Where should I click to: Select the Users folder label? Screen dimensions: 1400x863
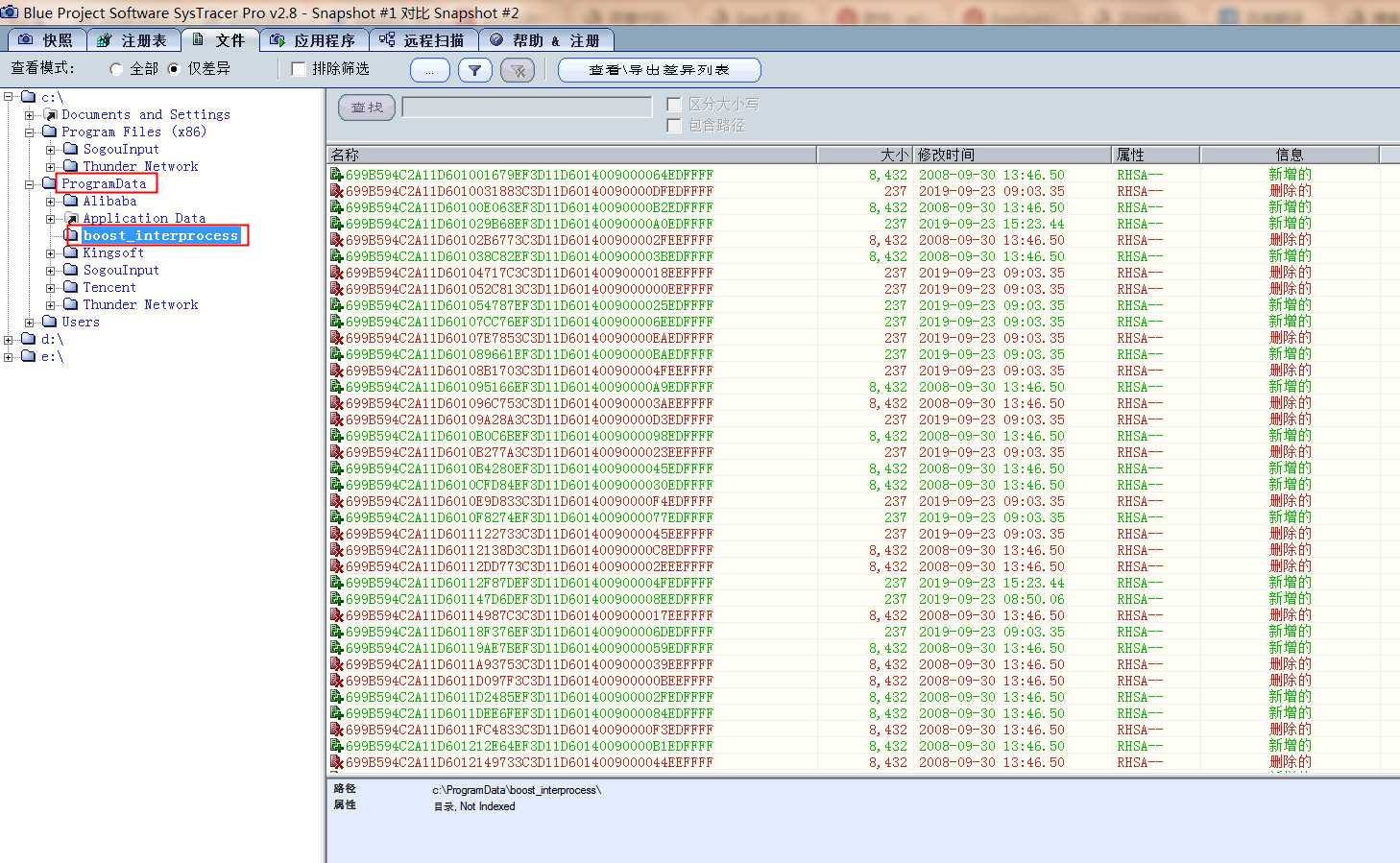(x=81, y=322)
